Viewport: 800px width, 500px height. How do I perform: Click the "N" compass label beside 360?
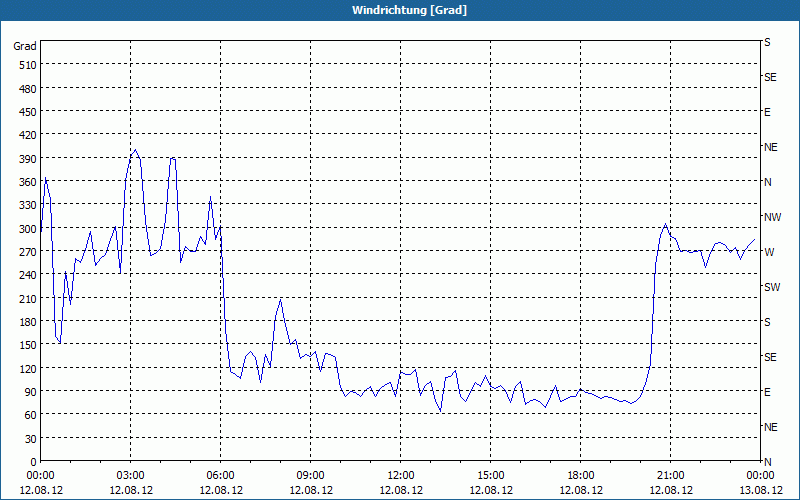[x=768, y=182]
